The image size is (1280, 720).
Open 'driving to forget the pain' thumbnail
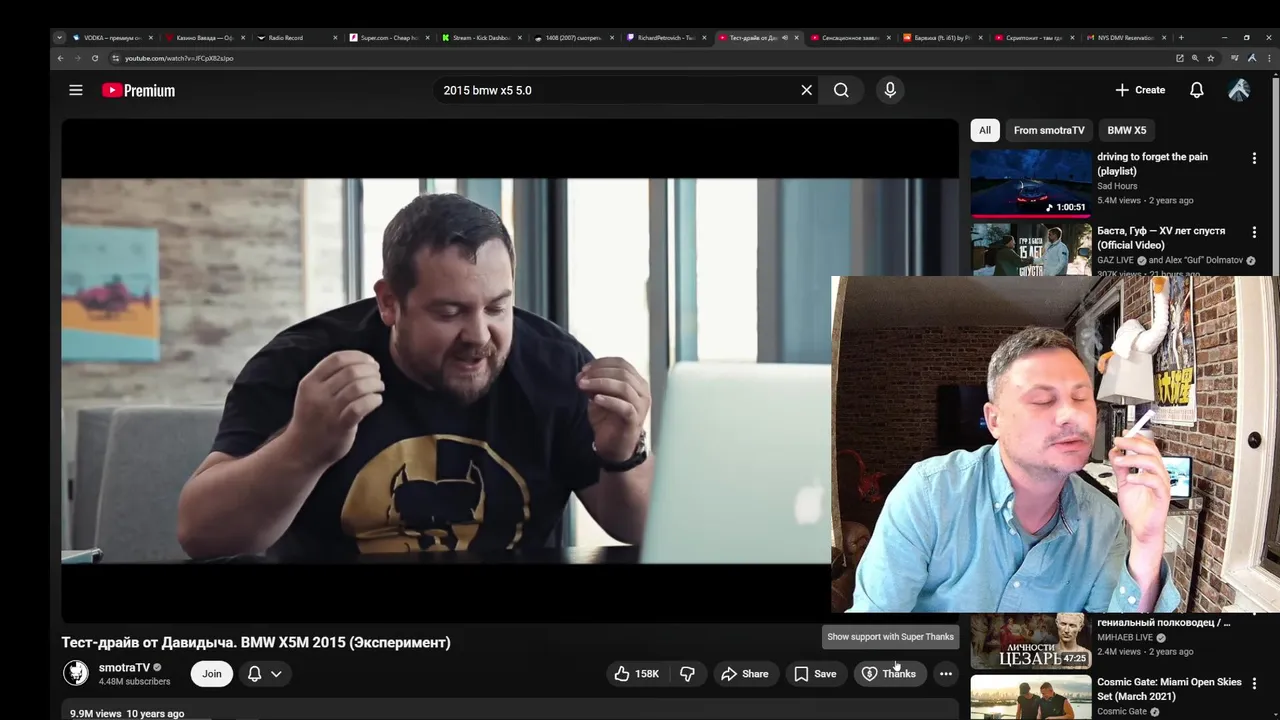[x=1031, y=184]
